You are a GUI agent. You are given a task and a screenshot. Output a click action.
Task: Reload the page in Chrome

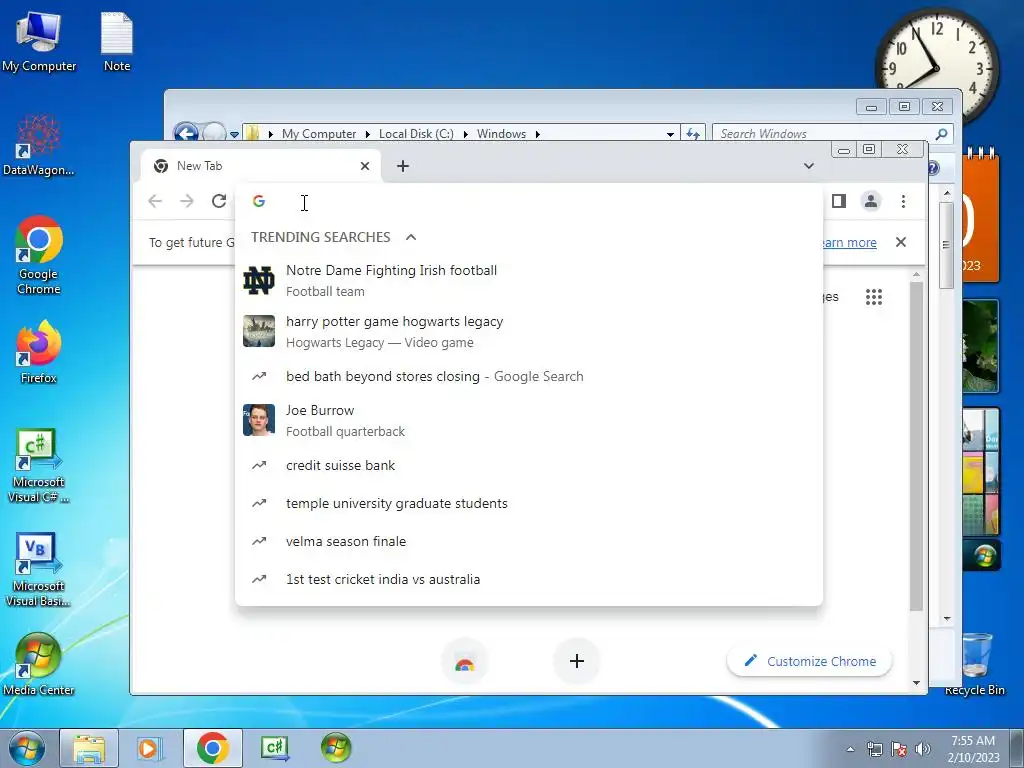[x=219, y=201]
